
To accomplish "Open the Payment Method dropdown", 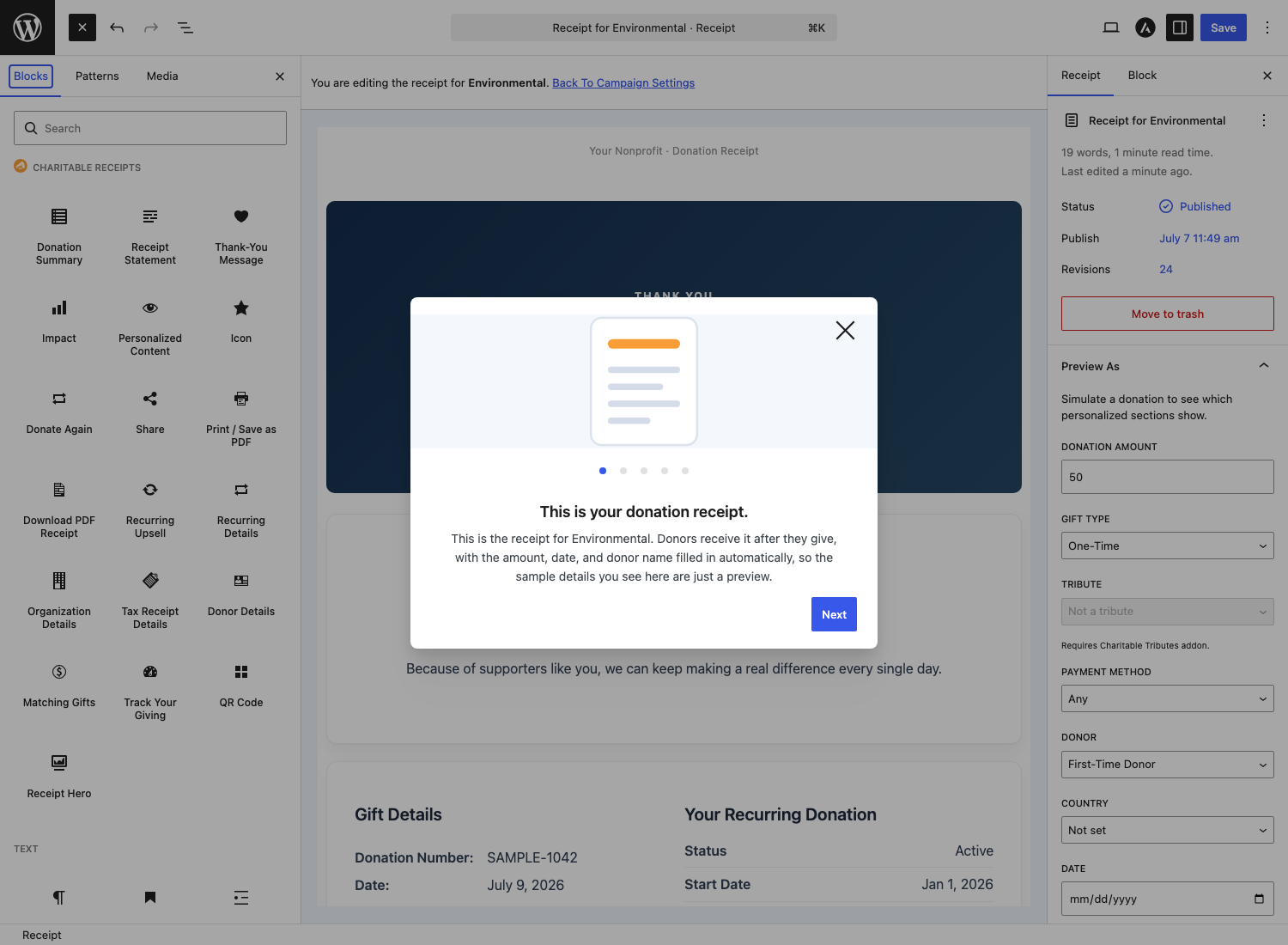I will 1168,698.
